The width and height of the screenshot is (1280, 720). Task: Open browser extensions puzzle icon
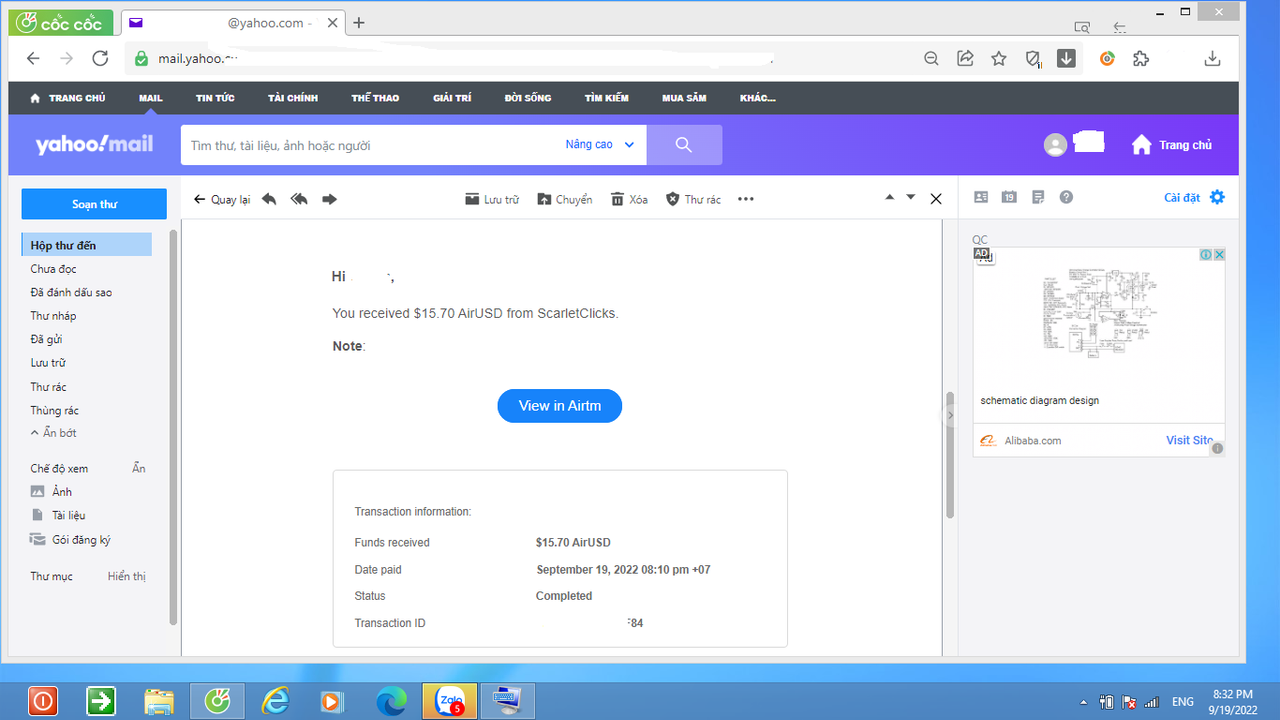[1141, 58]
